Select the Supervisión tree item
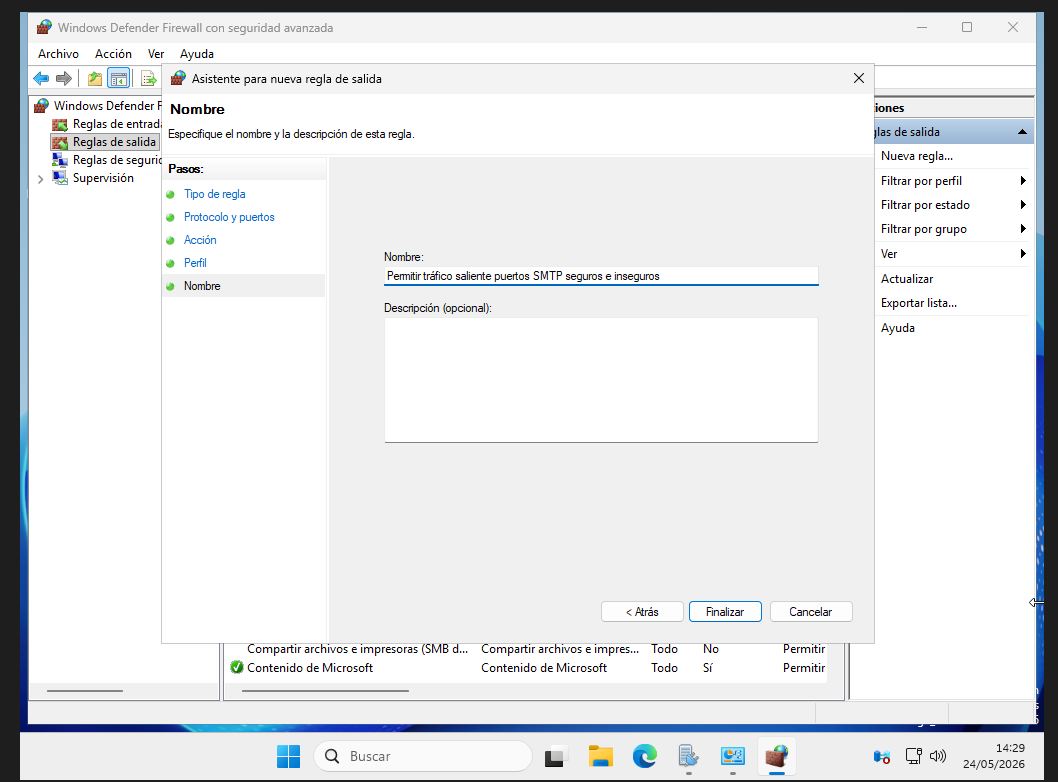 [x=103, y=178]
